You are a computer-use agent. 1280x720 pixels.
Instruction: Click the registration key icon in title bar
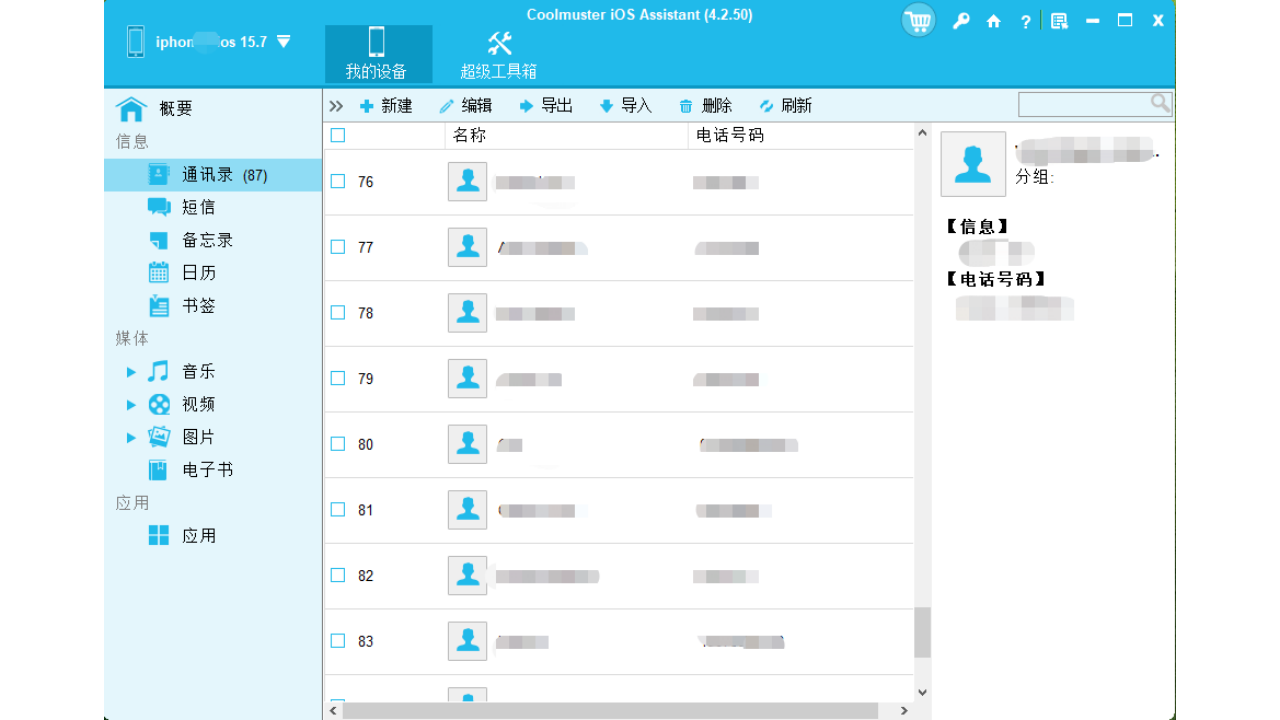(x=961, y=20)
